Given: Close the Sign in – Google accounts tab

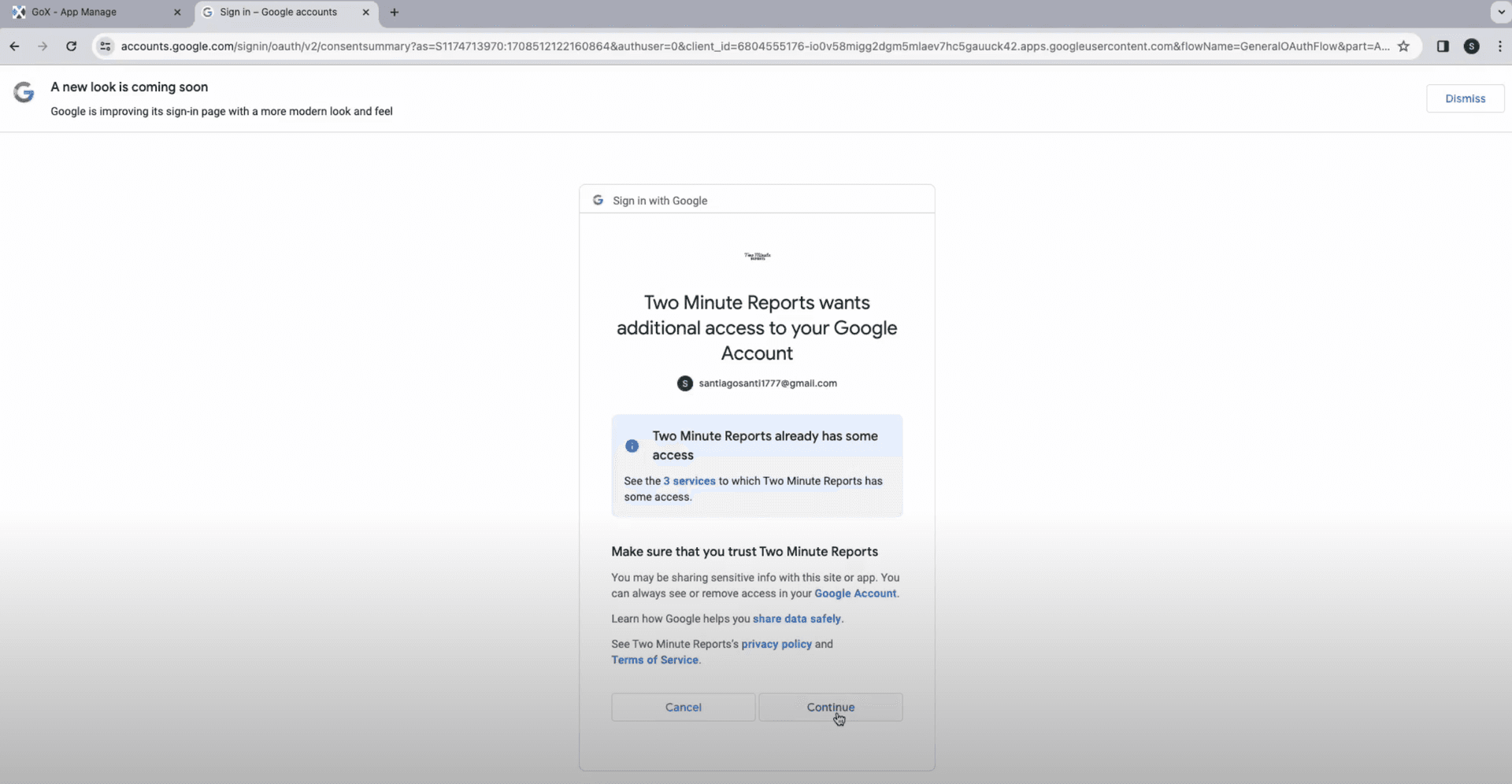Looking at the screenshot, I should coord(366,12).
